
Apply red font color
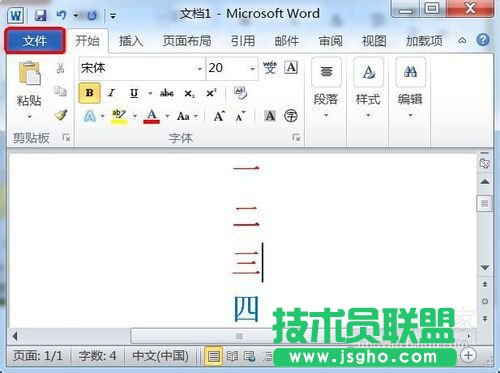(152, 116)
